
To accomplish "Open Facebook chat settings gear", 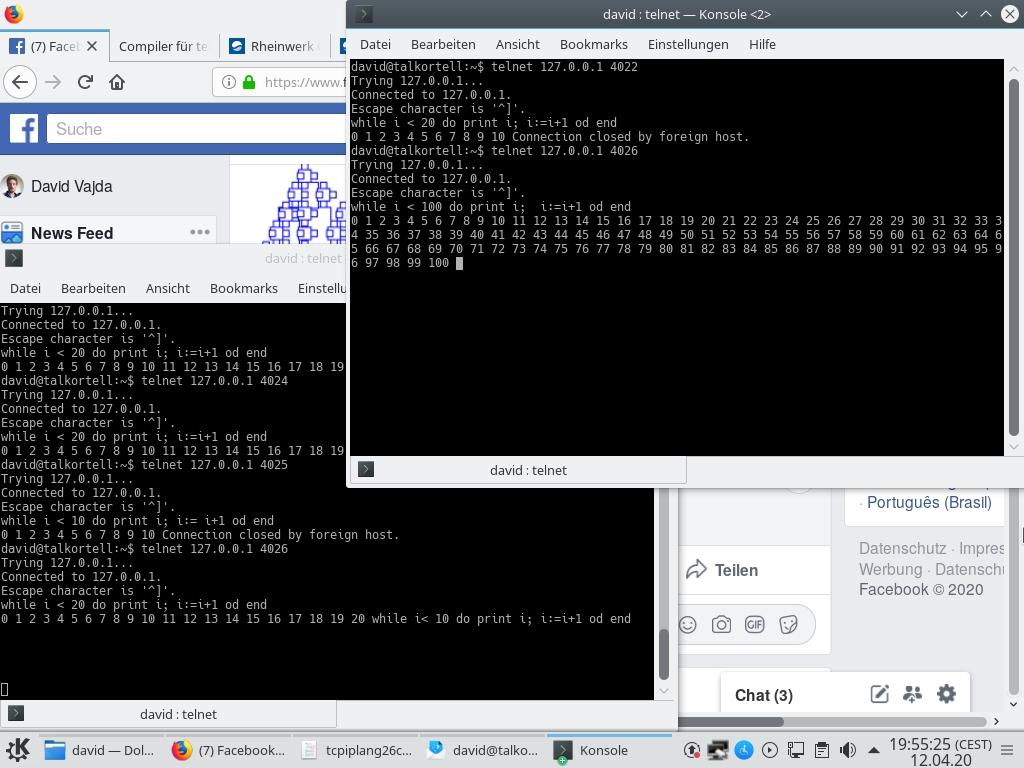I will click(x=946, y=694).
